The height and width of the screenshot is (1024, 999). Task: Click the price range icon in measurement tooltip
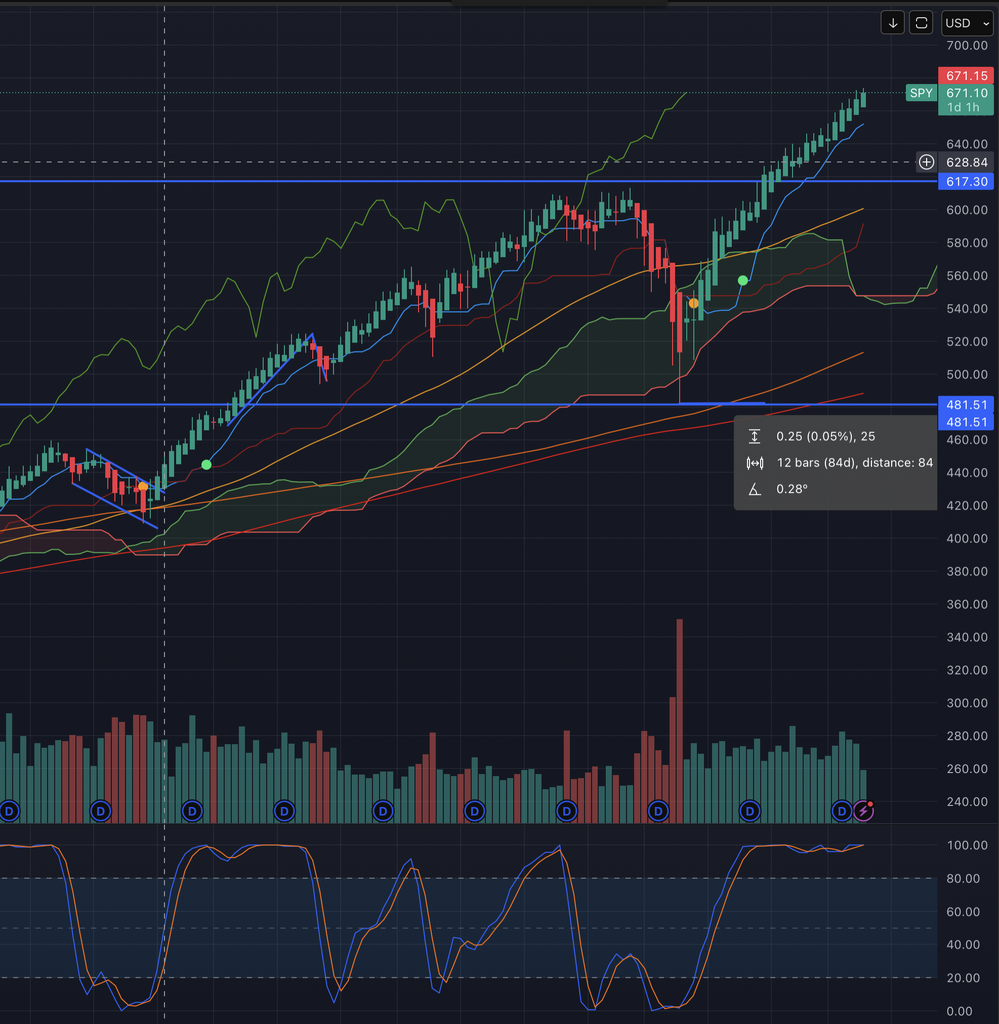755,436
